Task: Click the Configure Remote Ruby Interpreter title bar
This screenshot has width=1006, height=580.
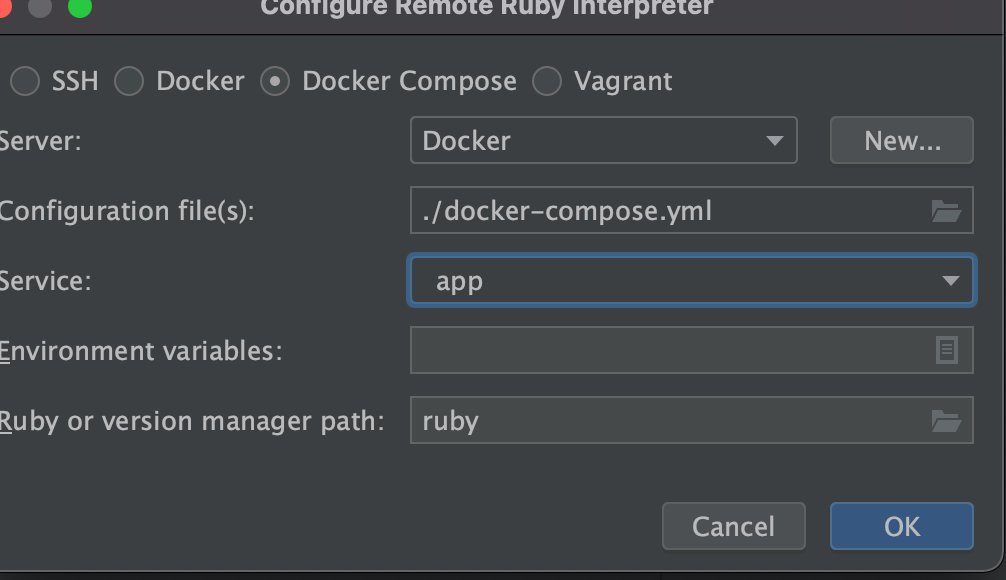Action: coord(487,8)
